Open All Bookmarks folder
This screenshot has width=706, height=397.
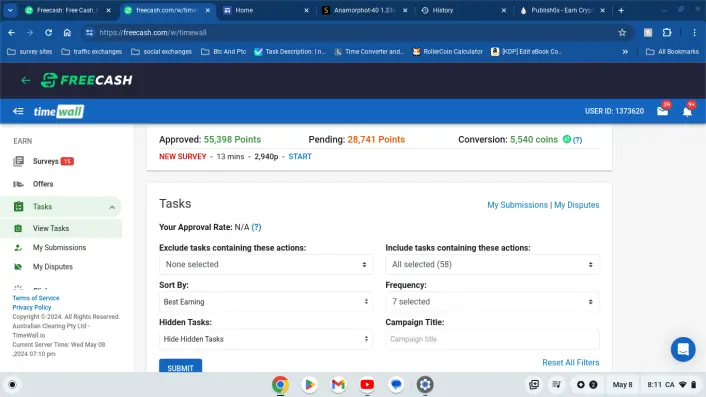673,52
